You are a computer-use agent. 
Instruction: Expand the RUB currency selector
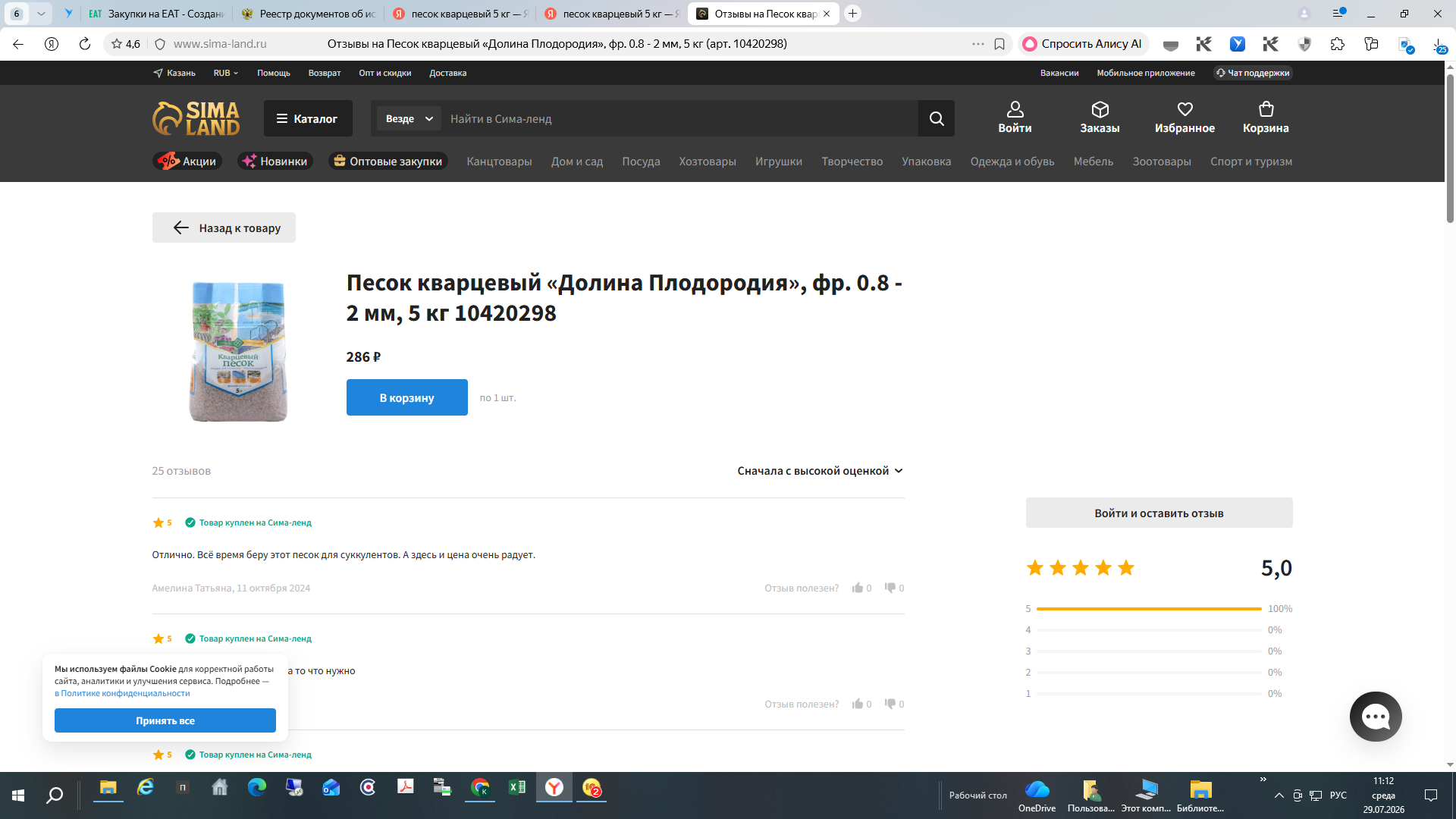point(226,74)
